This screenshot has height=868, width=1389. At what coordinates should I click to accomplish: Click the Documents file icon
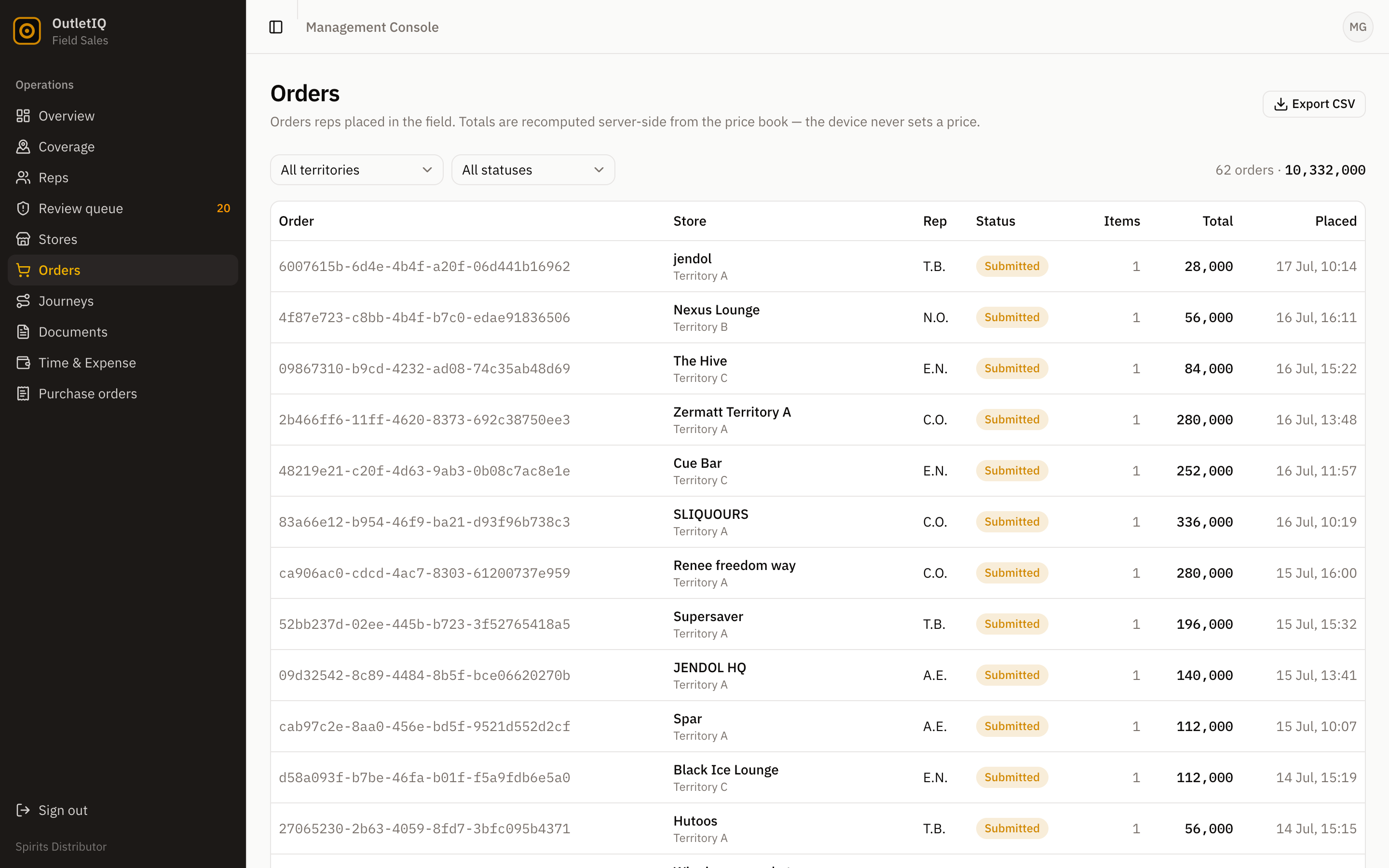coord(23,332)
